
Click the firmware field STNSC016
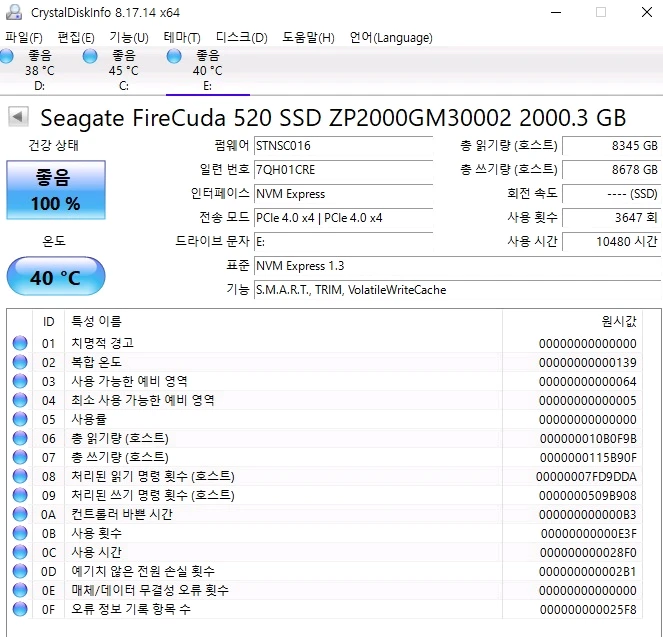343,146
